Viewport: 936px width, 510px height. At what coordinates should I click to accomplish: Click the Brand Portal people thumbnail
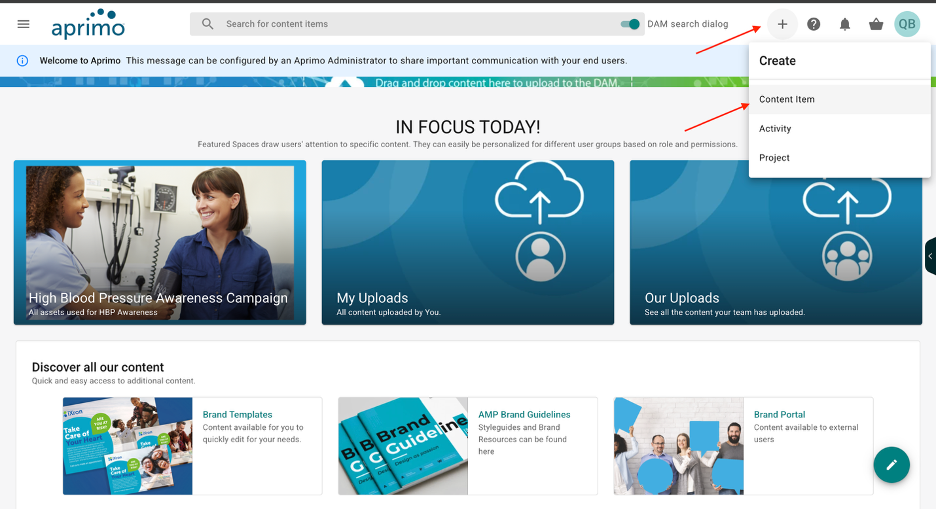(679, 446)
